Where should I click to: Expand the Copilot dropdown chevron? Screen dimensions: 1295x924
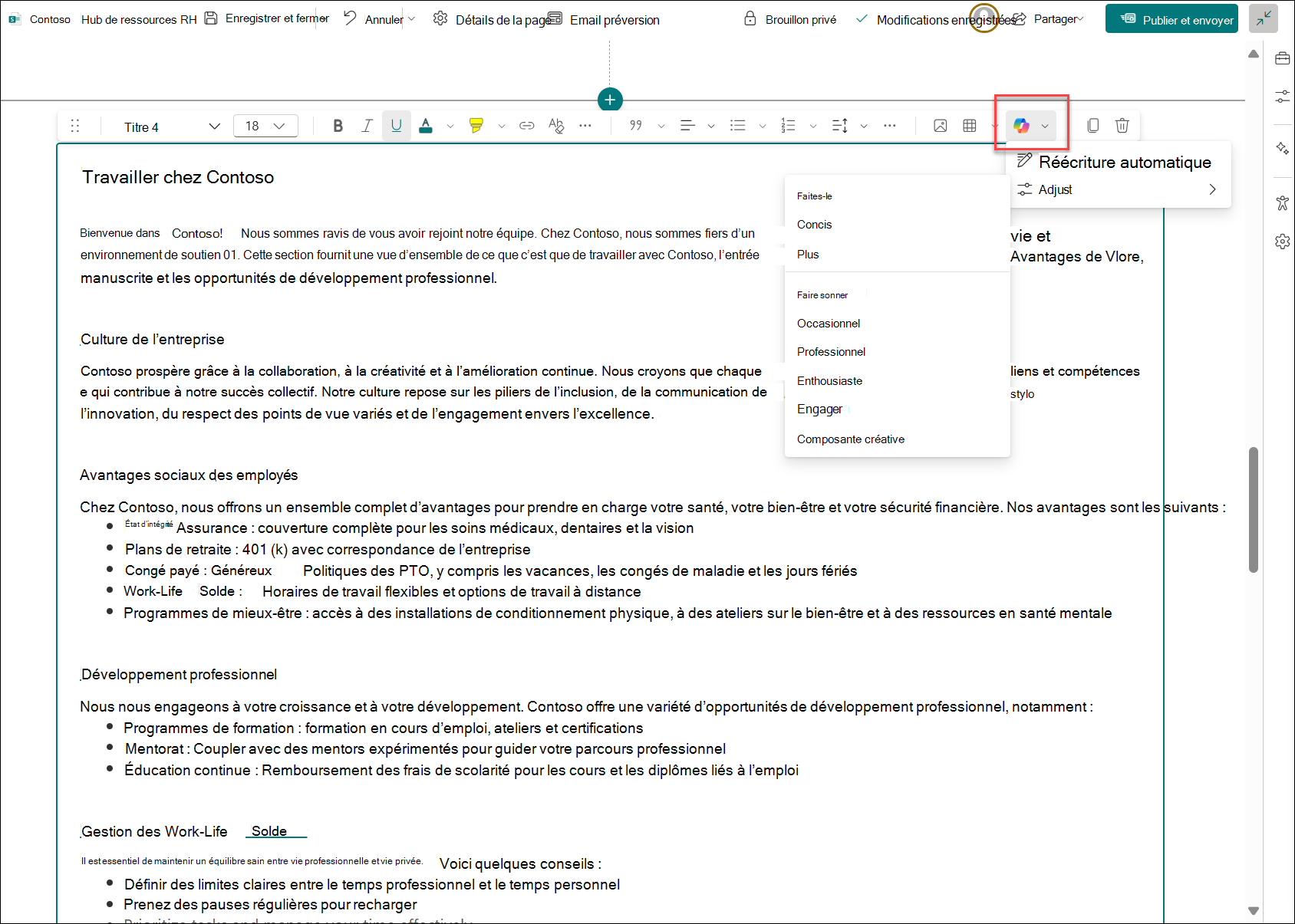[x=1045, y=126]
